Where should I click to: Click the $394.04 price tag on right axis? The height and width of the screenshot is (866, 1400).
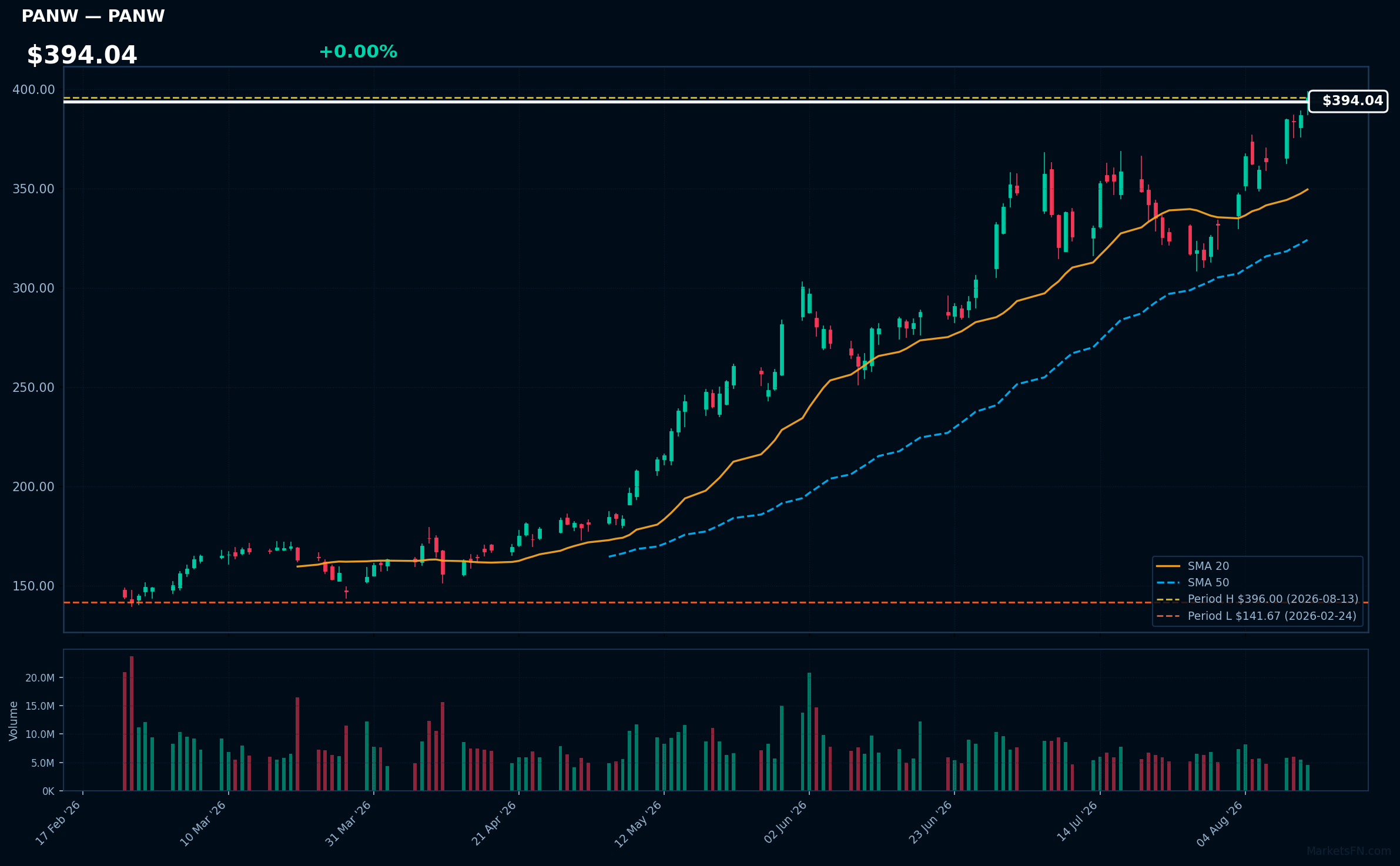click(x=1348, y=101)
